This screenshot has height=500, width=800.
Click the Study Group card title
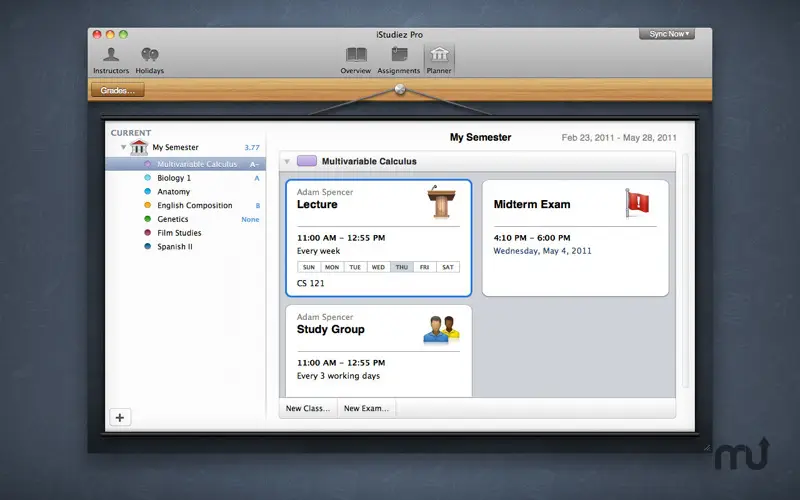pyautogui.click(x=331, y=329)
